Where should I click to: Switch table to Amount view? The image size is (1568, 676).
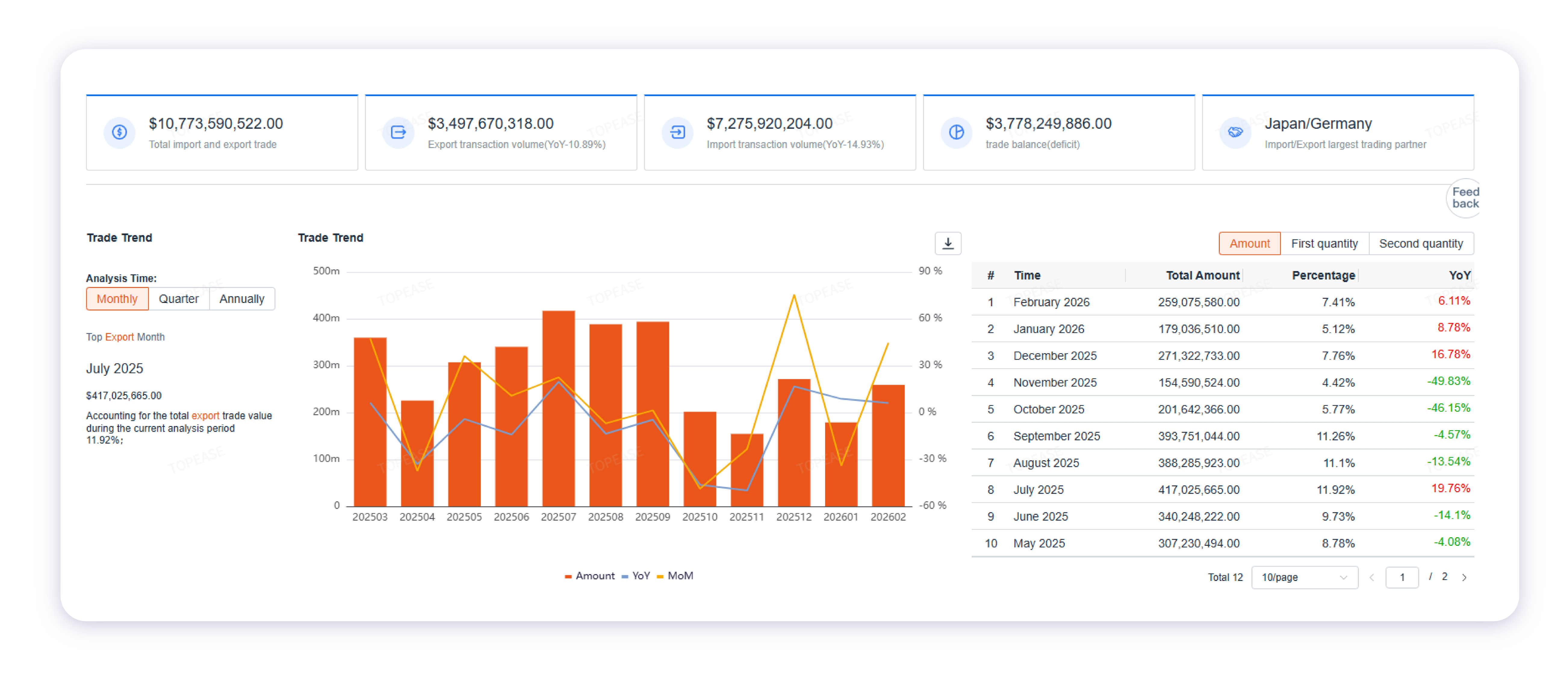[x=1249, y=243]
